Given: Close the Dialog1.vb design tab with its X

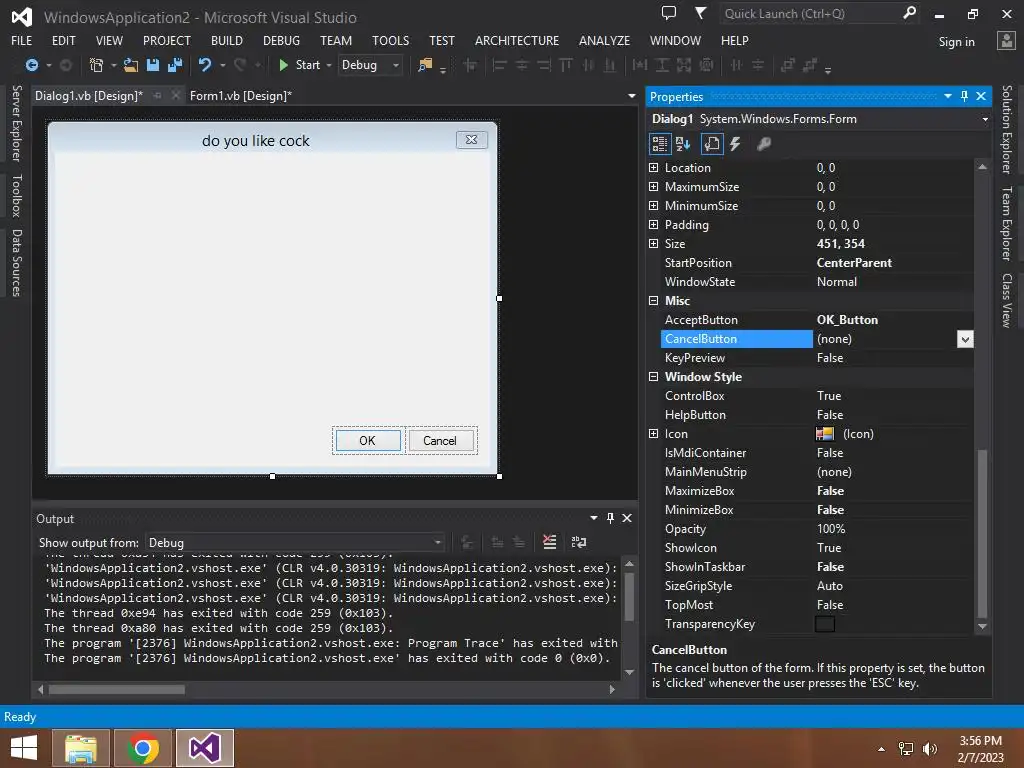Looking at the screenshot, I should [x=175, y=95].
